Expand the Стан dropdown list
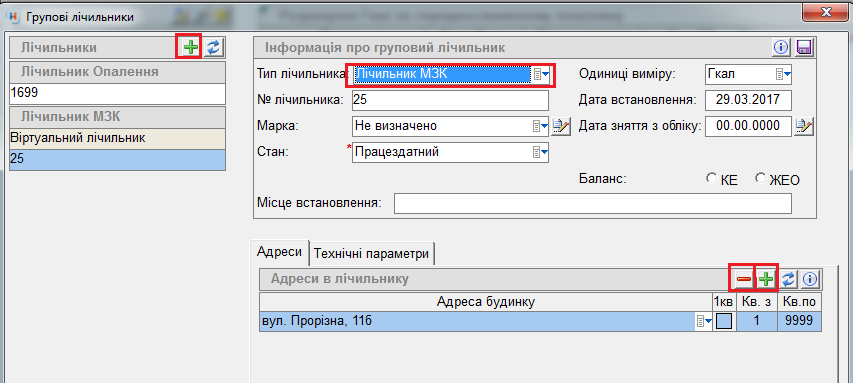This screenshot has height=383, width=853. tap(541, 152)
